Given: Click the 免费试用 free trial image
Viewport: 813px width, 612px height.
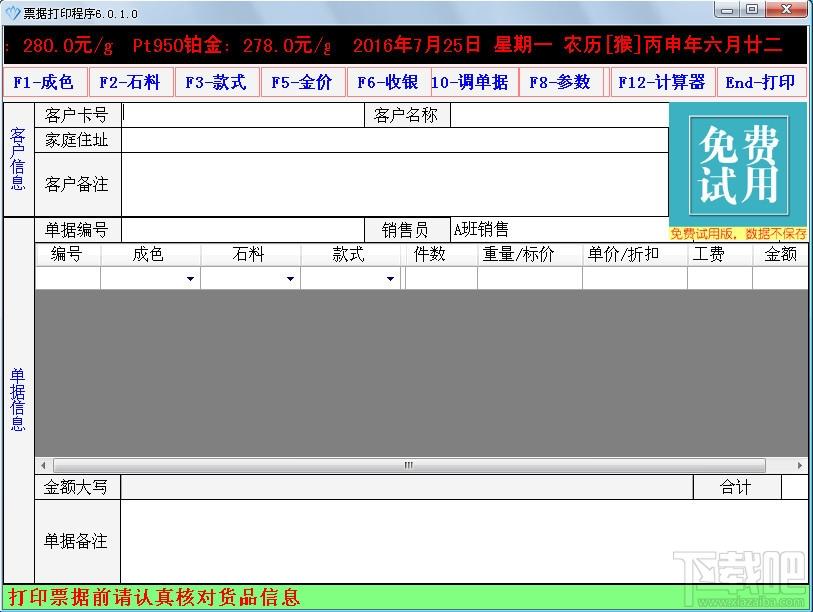Looking at the screenshot, I should 738,165.
